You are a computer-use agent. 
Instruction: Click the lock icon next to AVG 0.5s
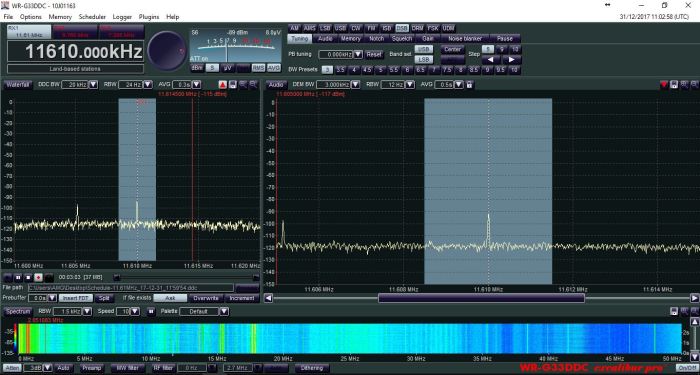[469, 85]
